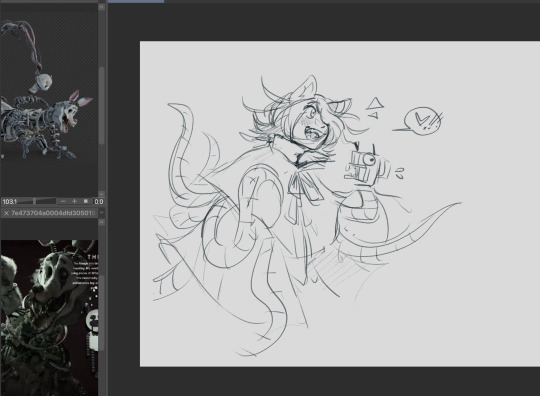Click upper Sub View scrollbar down arrow
This screenshot has width=540, height=396.
click(101, 194)
